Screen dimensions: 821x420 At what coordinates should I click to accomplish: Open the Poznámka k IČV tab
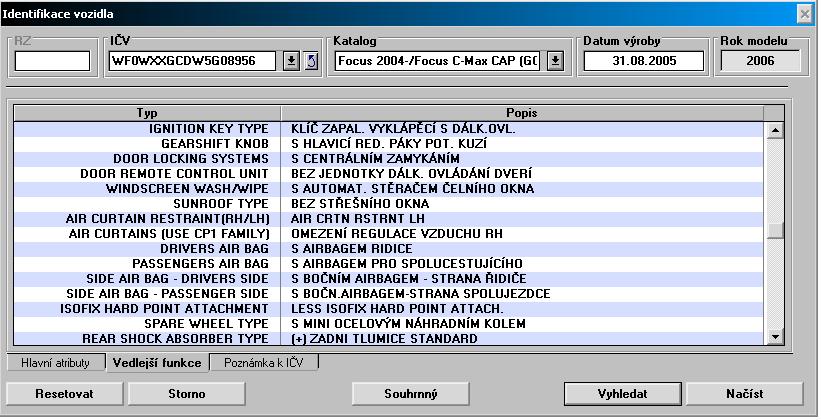click(x=266, y=362)
